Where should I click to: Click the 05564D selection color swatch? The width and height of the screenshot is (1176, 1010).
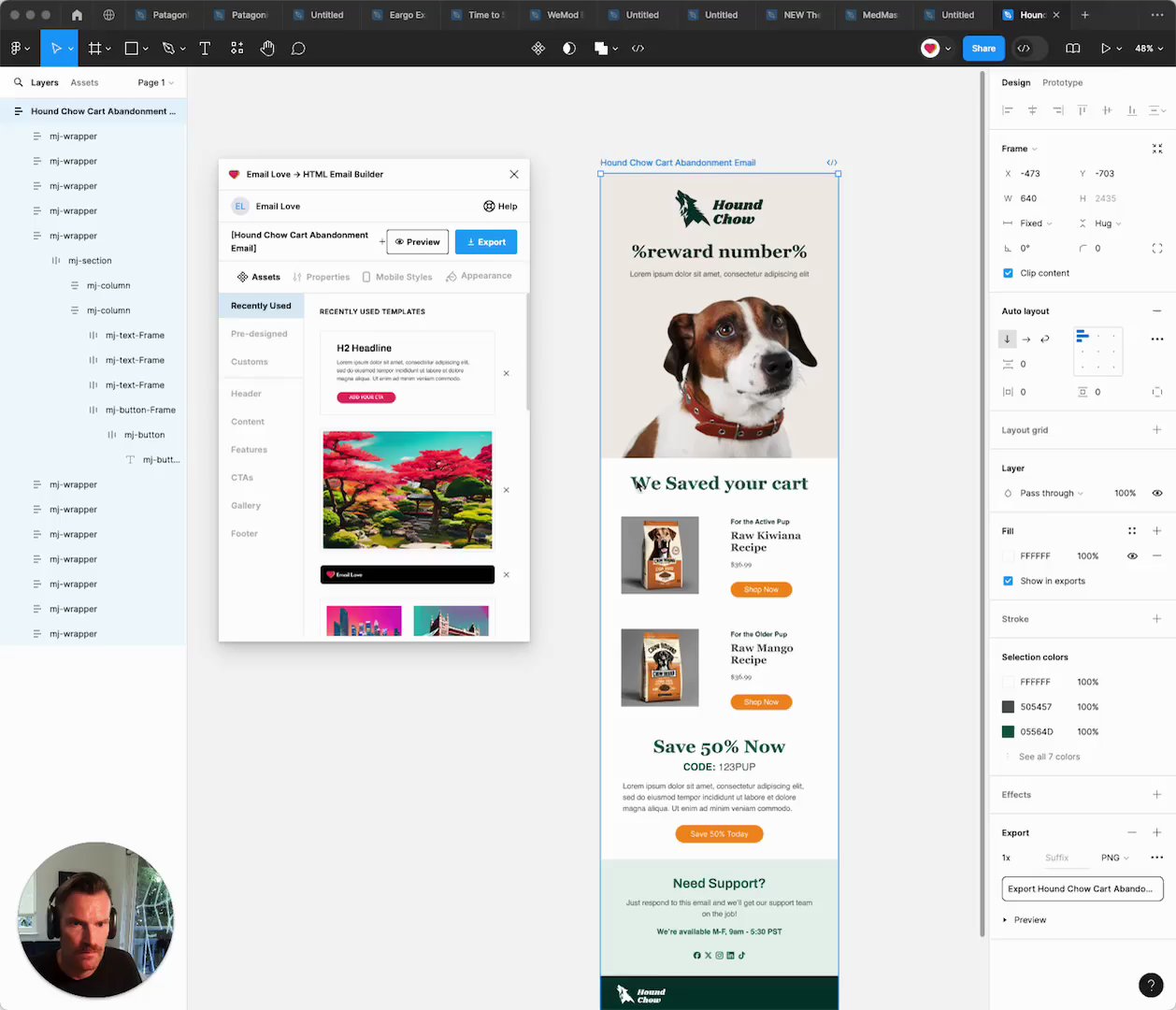1008,731
